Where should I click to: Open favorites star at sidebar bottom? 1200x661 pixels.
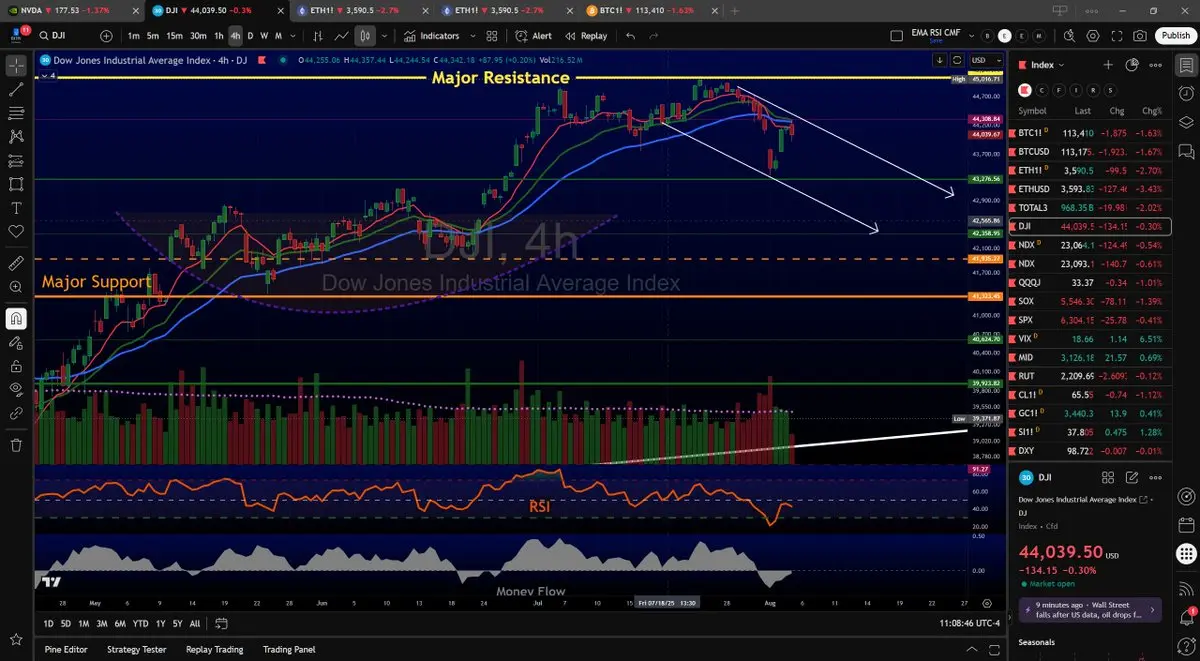pyautogui.click(x=16, y=639)
